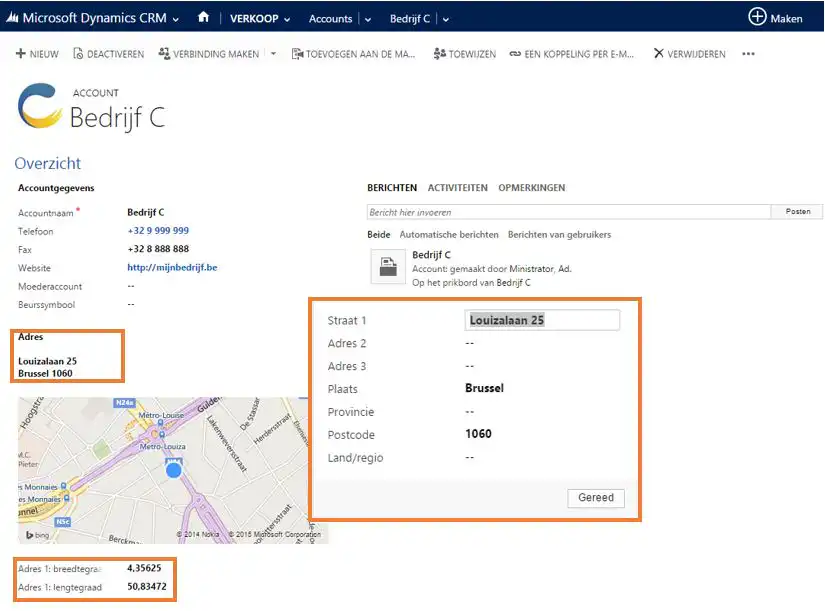
Task: Click the Bericht hier invoeren field
Action: pos(568,212)
